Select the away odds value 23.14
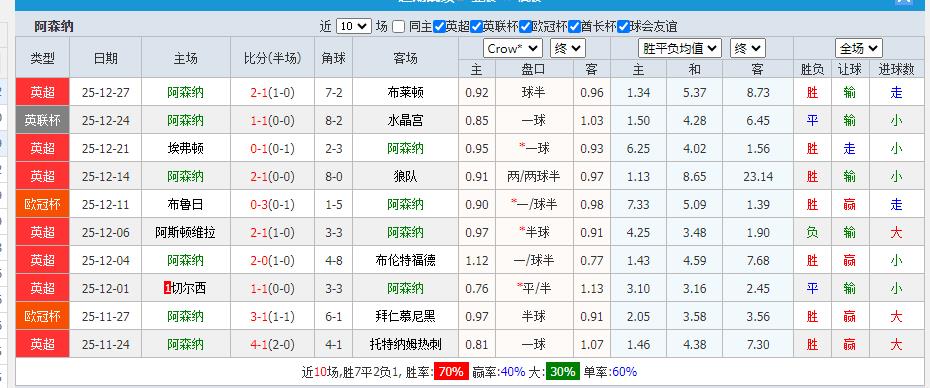The image size is (930, 388). [757, 176]
